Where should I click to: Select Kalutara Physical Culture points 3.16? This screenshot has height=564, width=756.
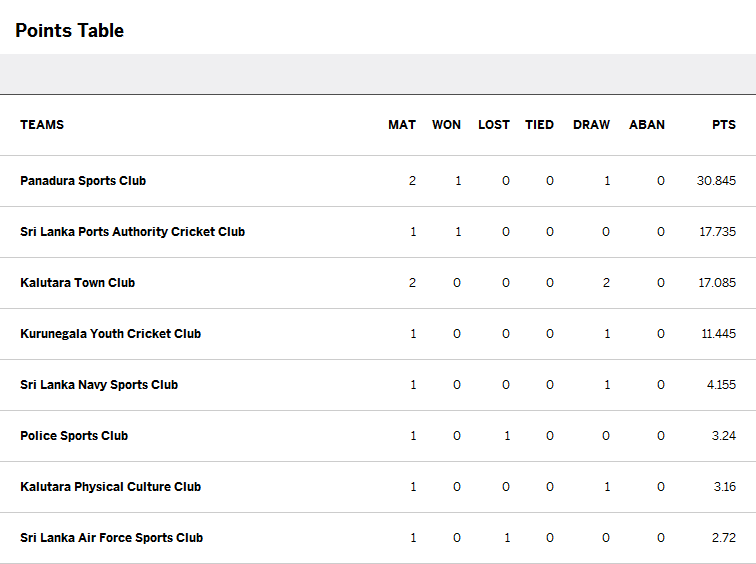click(x=725, y=487)
